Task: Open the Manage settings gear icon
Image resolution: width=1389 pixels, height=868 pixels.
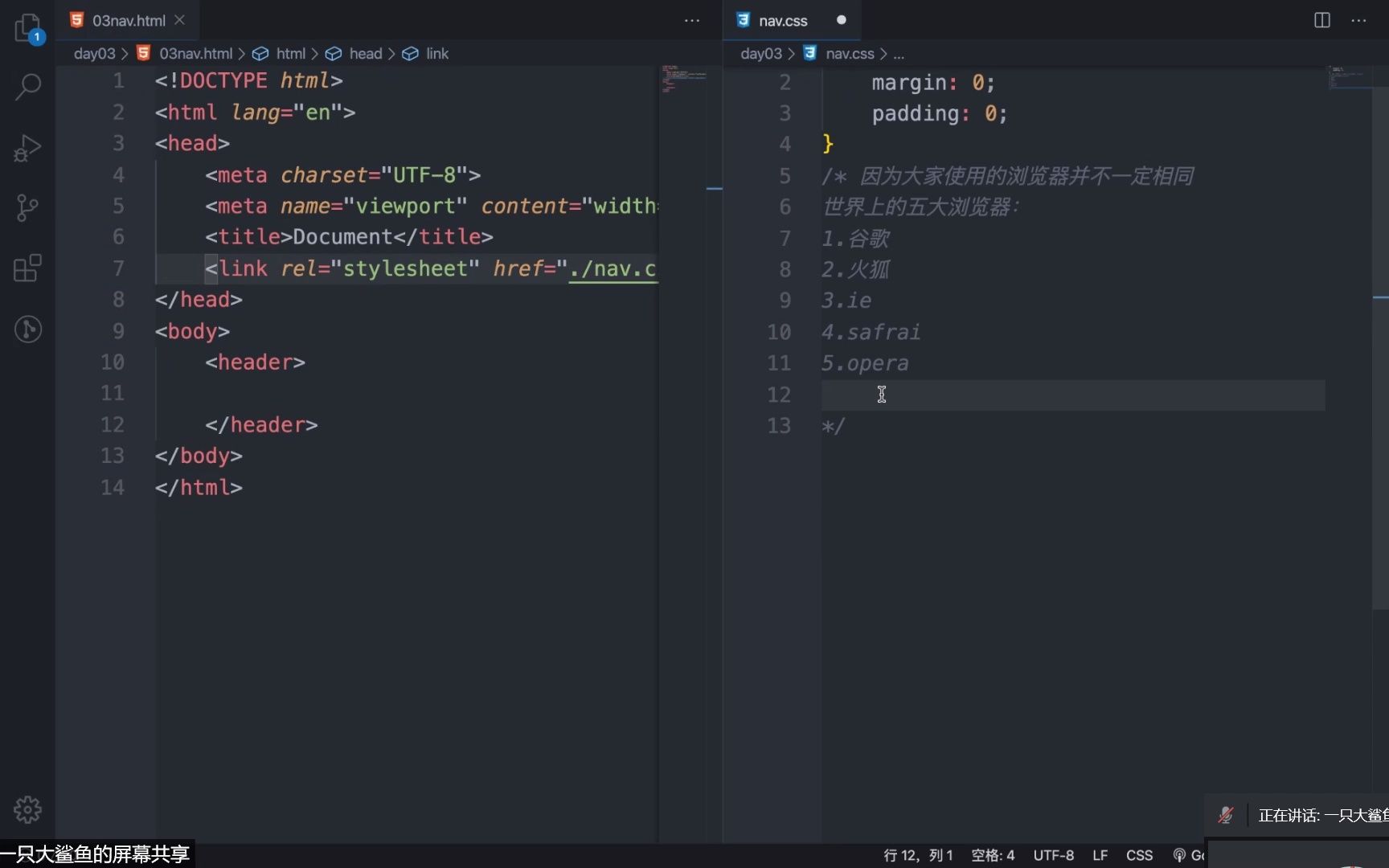Action: pos(28,809)
